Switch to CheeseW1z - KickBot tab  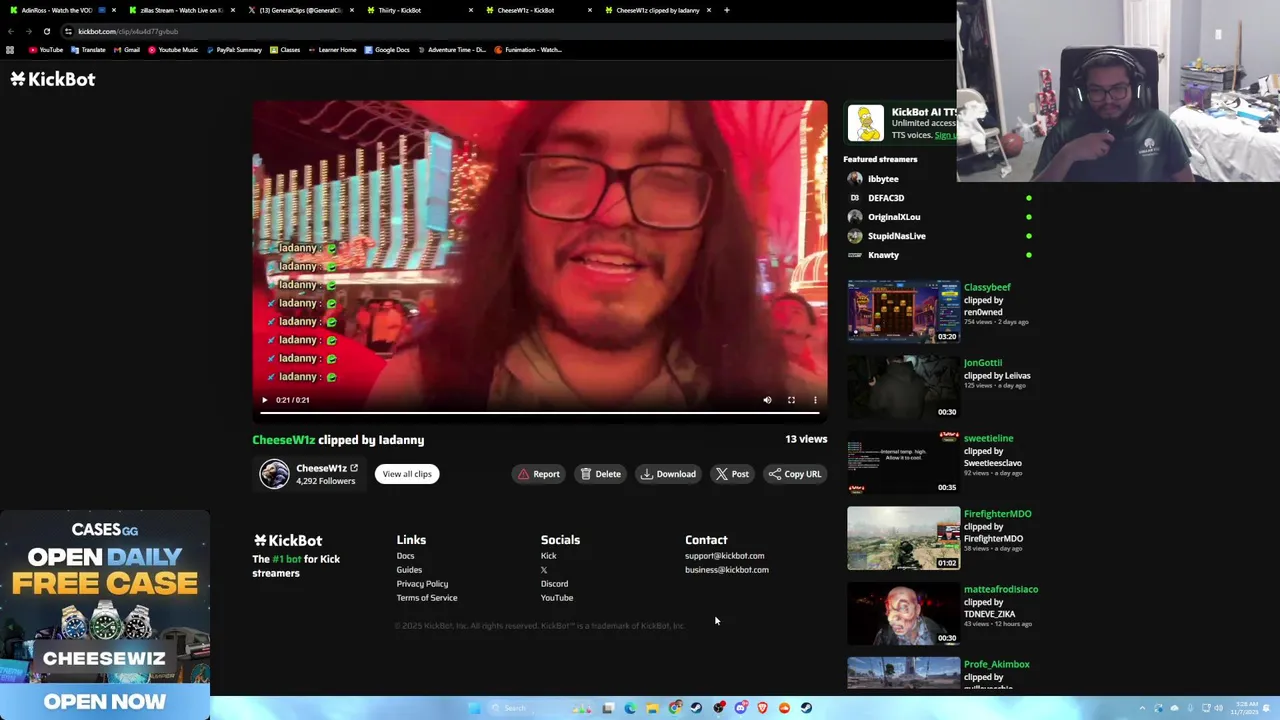pyautogui.click(x=538, y=10)
